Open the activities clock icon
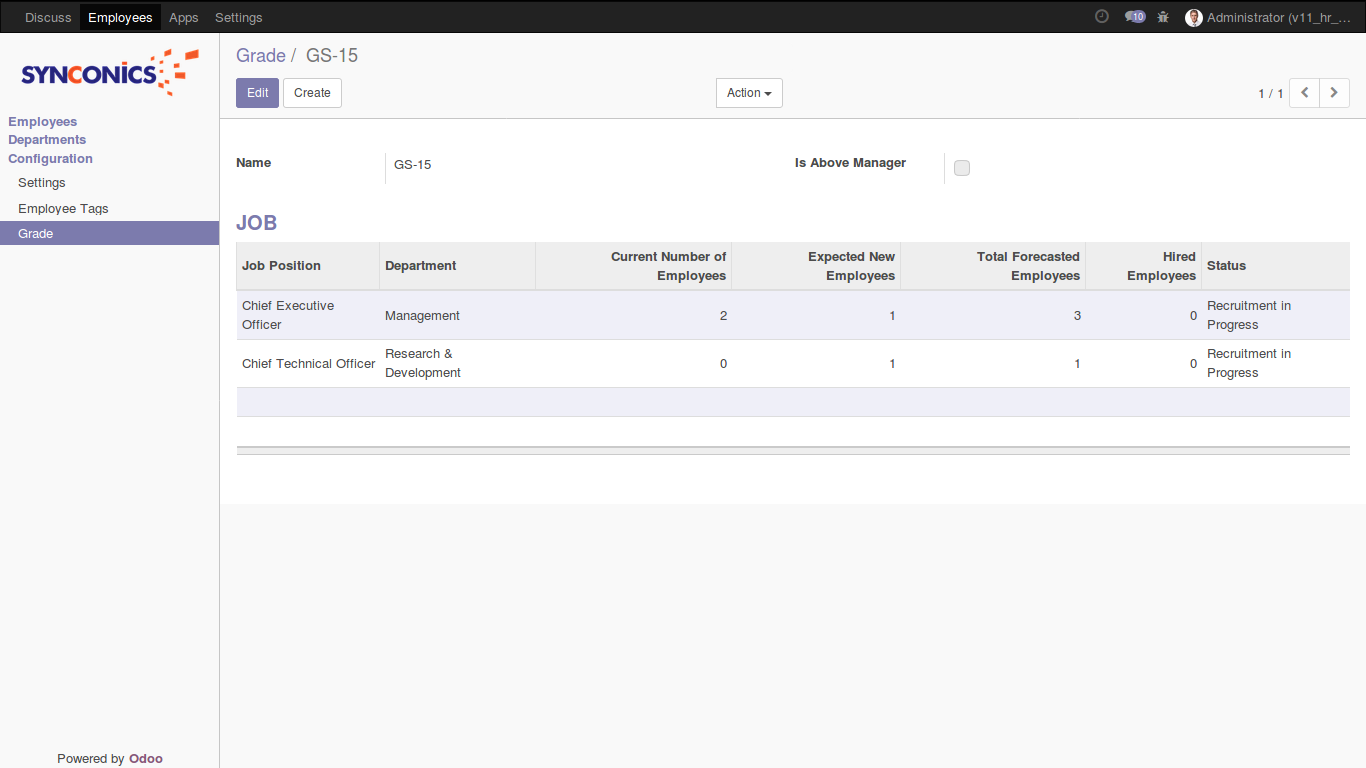The image size is (1366, 768). [1102, 17]
